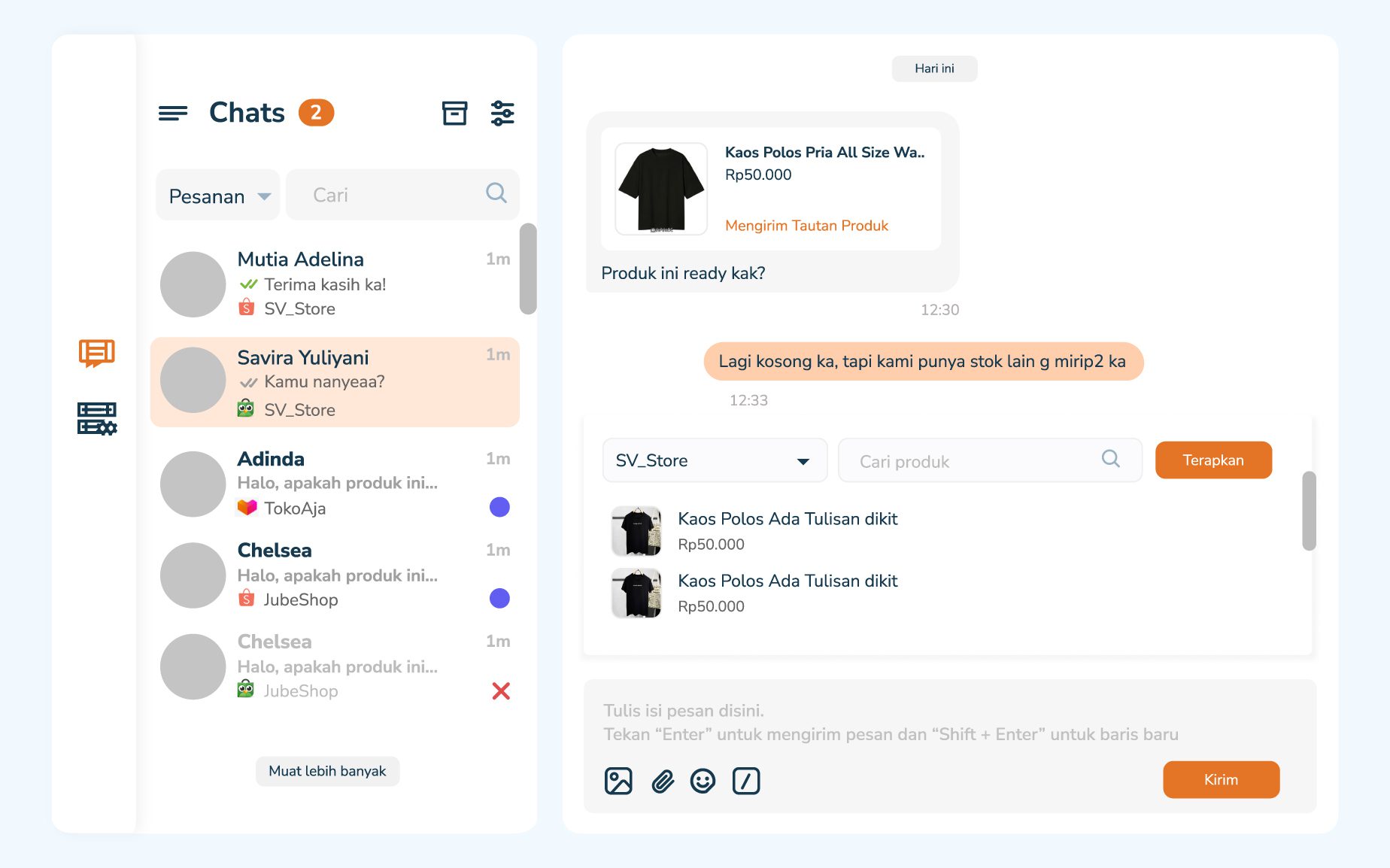
Task: Expand the Pesanan dropdown
Action: (x=217, y=196)
